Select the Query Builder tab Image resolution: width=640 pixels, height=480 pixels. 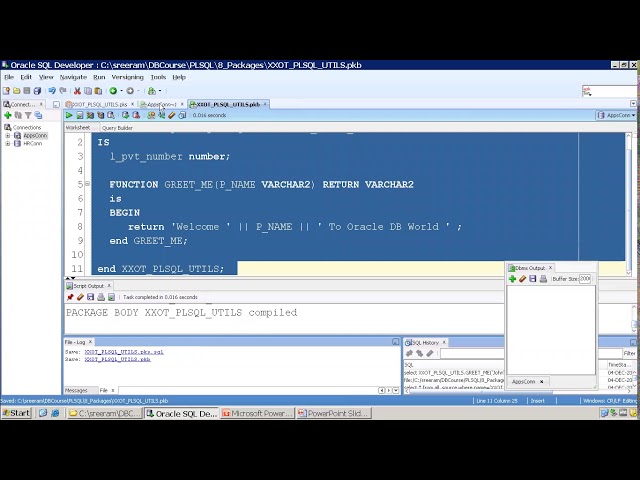[x=117, y=128]
